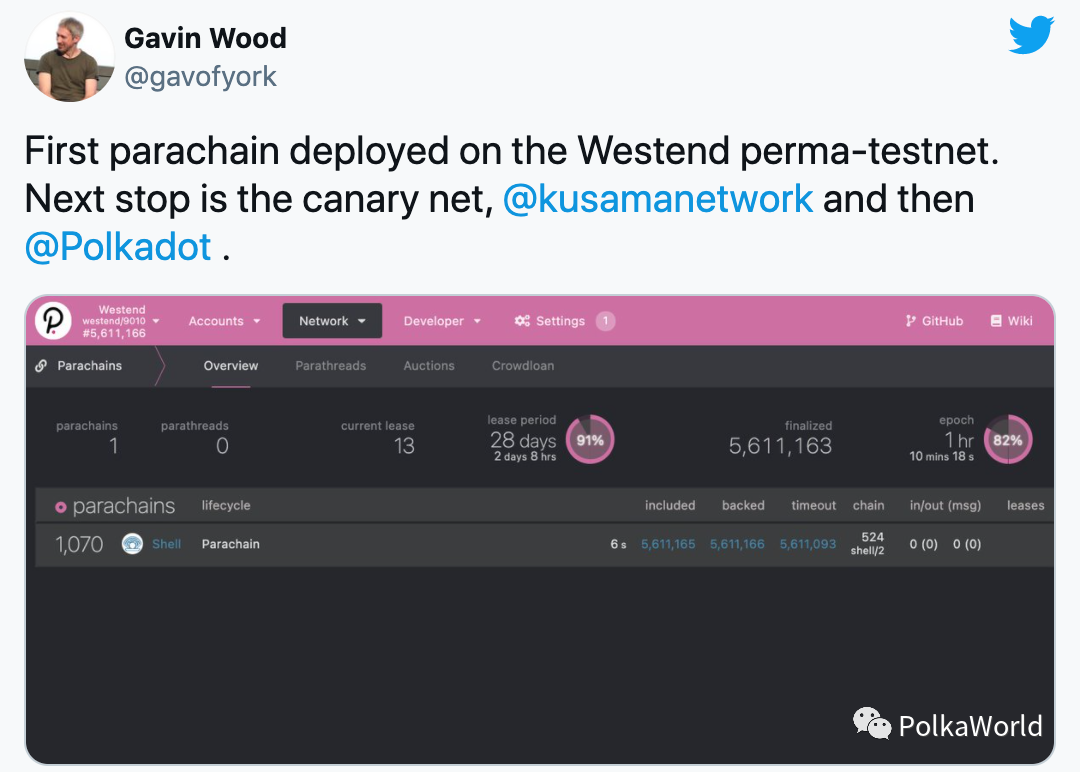
Task: Open the Crowdloan tab
Action: (522, 366)
